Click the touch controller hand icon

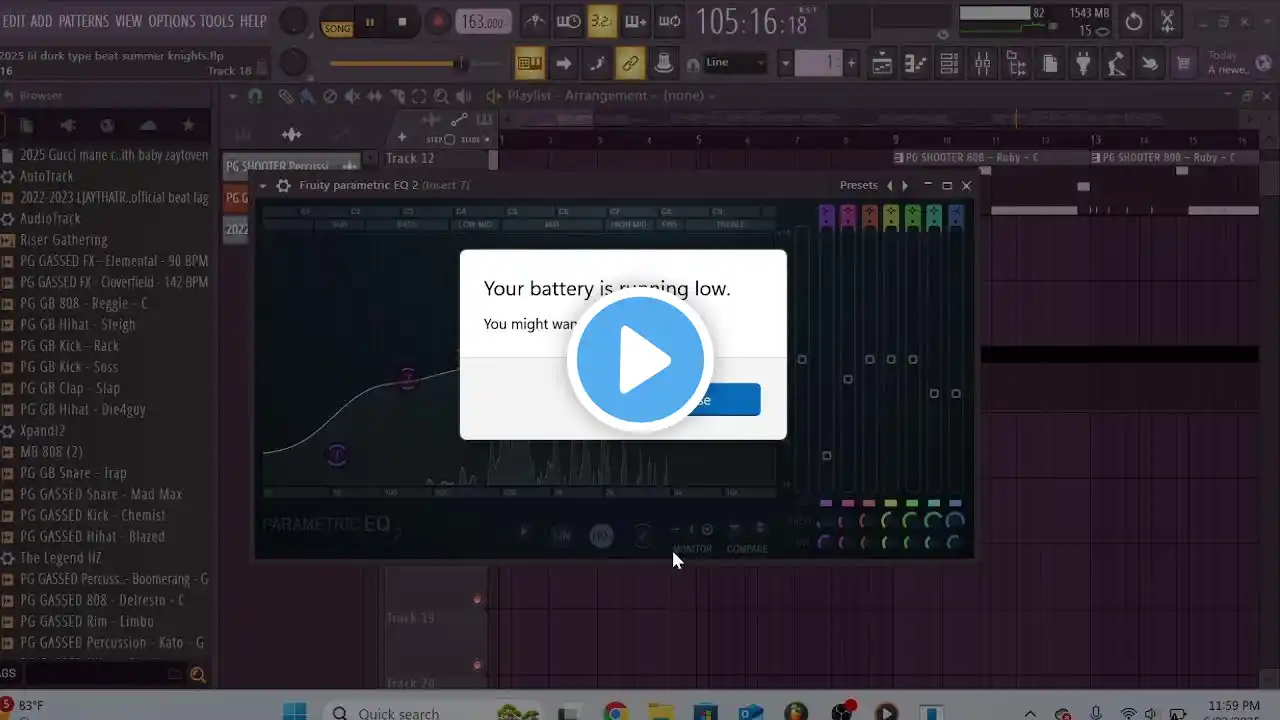point(1150,65)
